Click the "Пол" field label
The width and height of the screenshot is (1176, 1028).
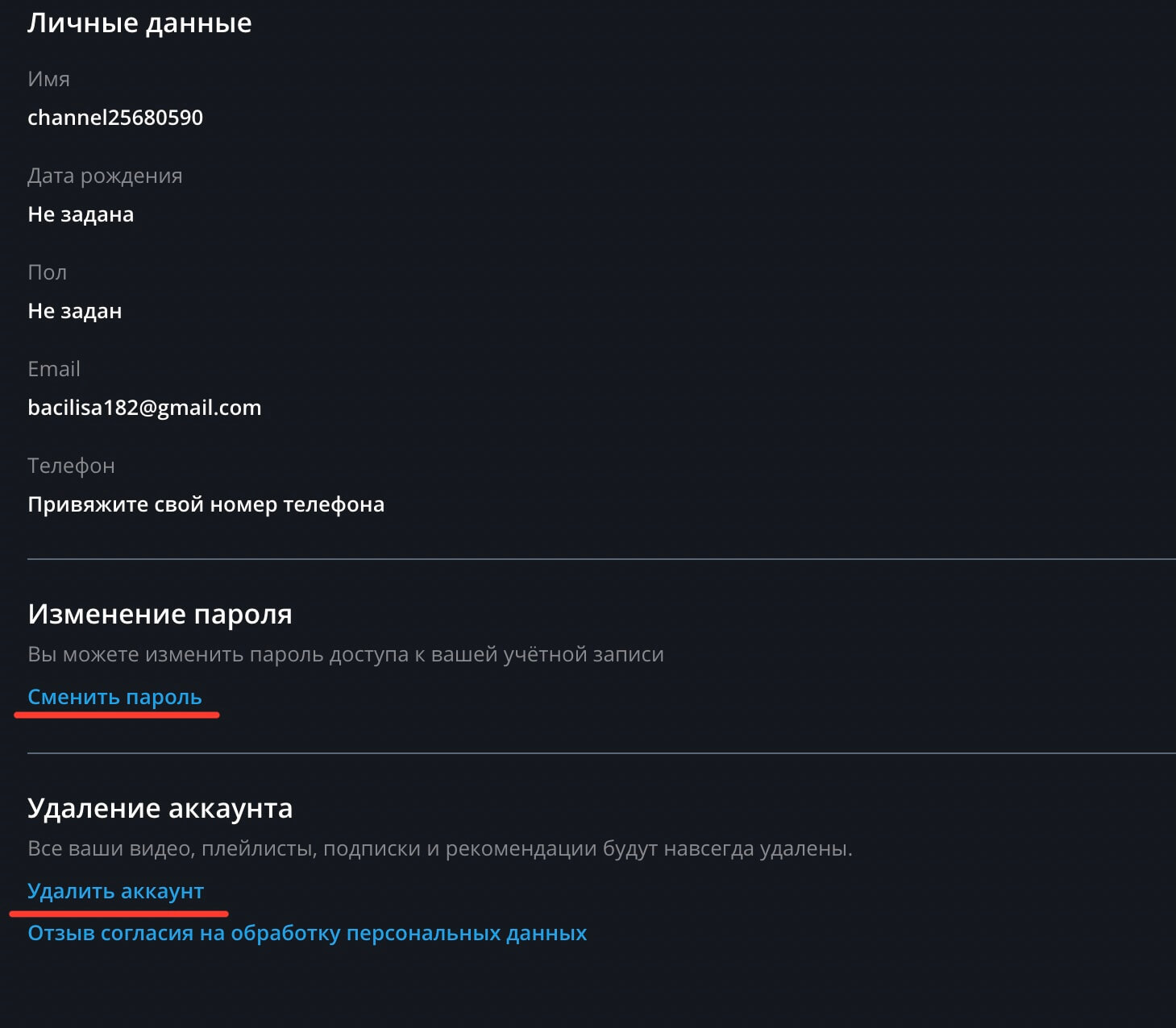[x=47, y=272]
